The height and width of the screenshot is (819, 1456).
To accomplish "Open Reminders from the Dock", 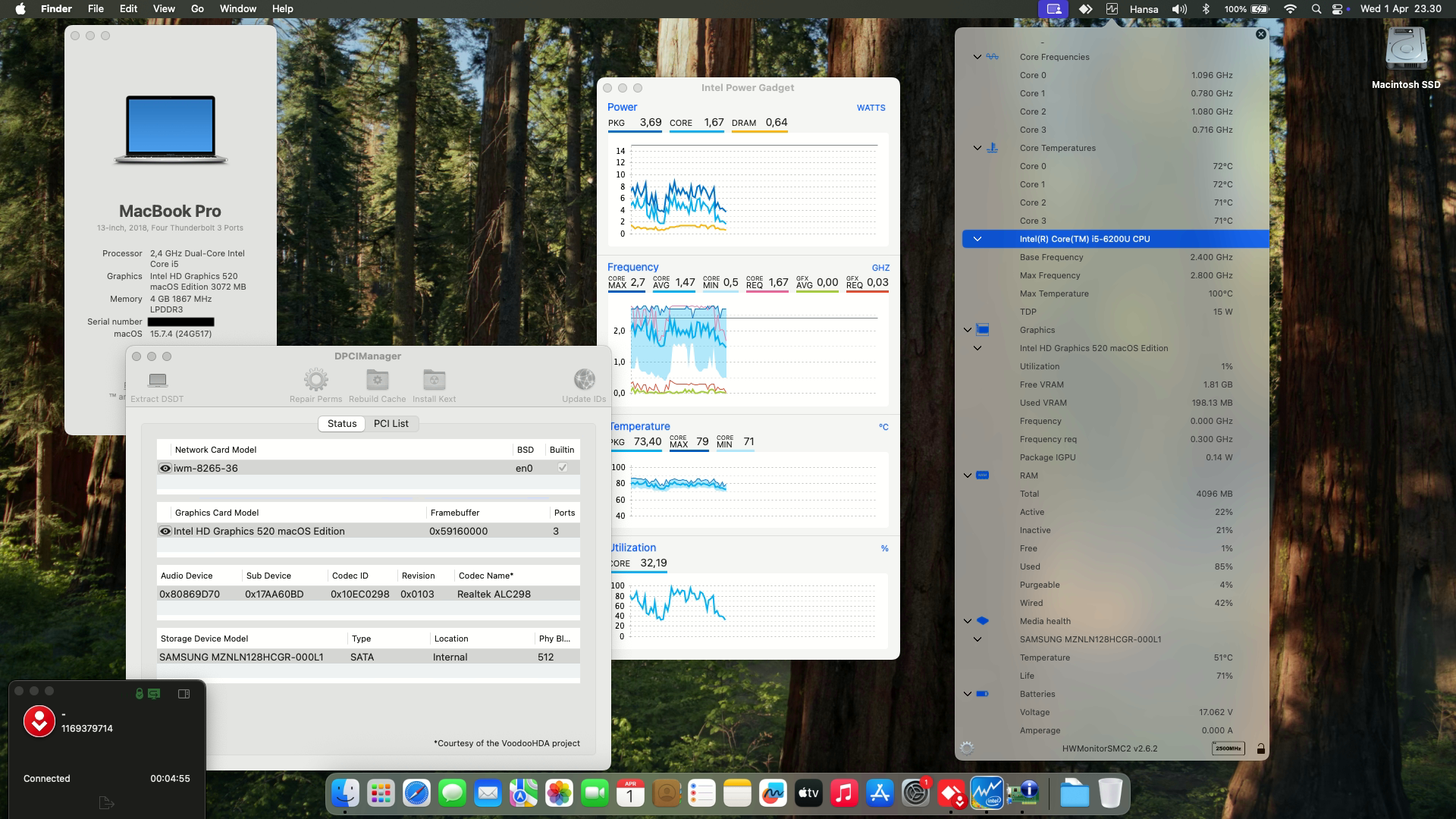I will tap(701, 793).
